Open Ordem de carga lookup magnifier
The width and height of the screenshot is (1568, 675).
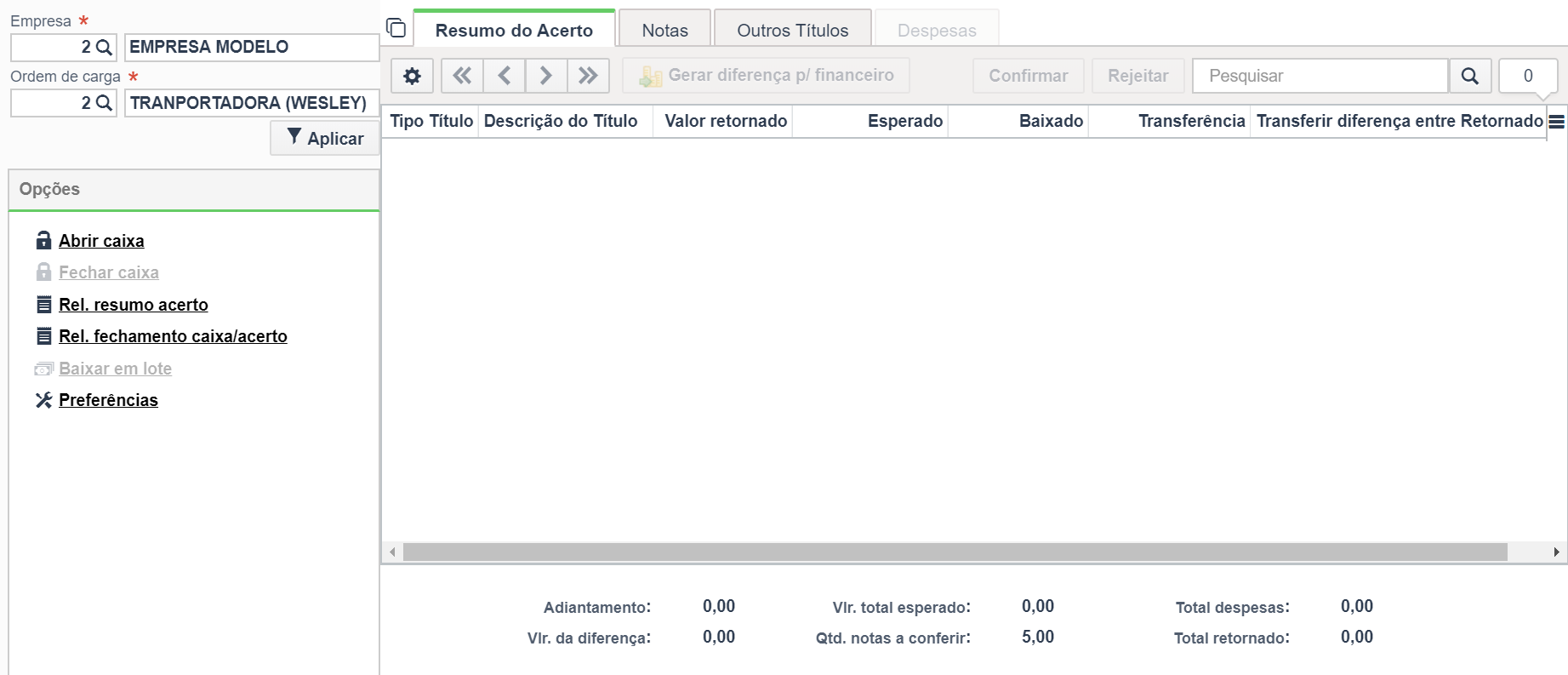coord(104,103)
